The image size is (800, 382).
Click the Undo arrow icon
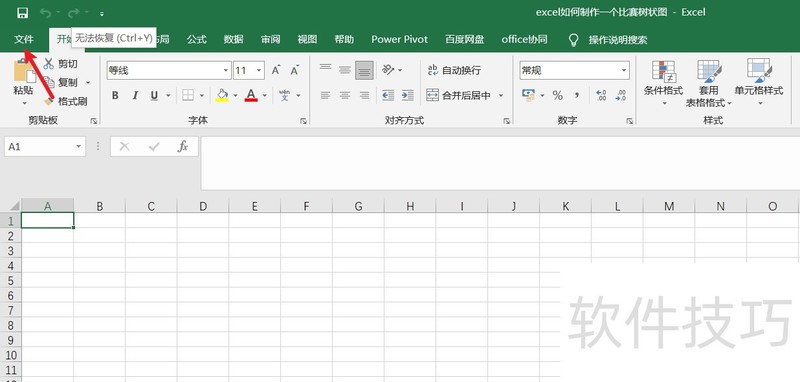(46, 13)
